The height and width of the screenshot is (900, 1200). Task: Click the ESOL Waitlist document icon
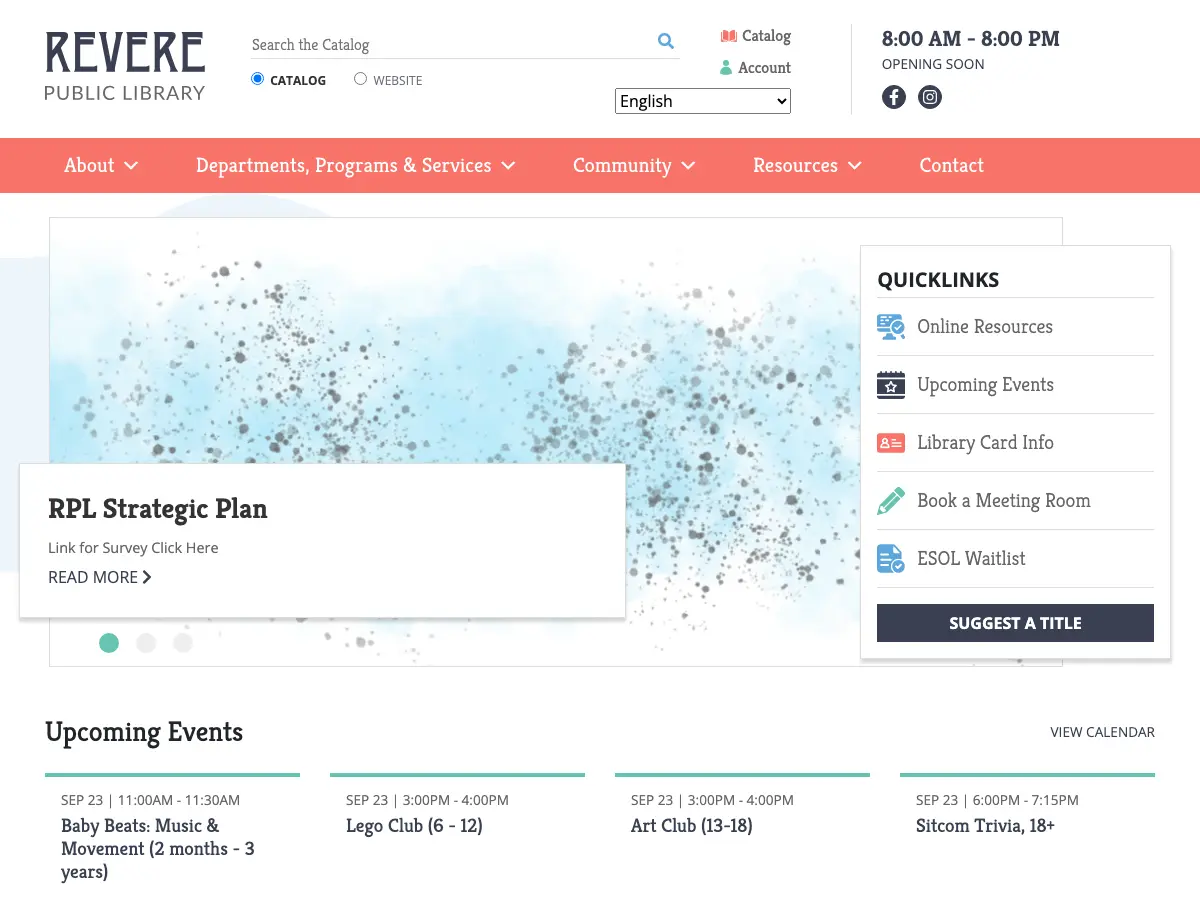click(x=891, y=559)
